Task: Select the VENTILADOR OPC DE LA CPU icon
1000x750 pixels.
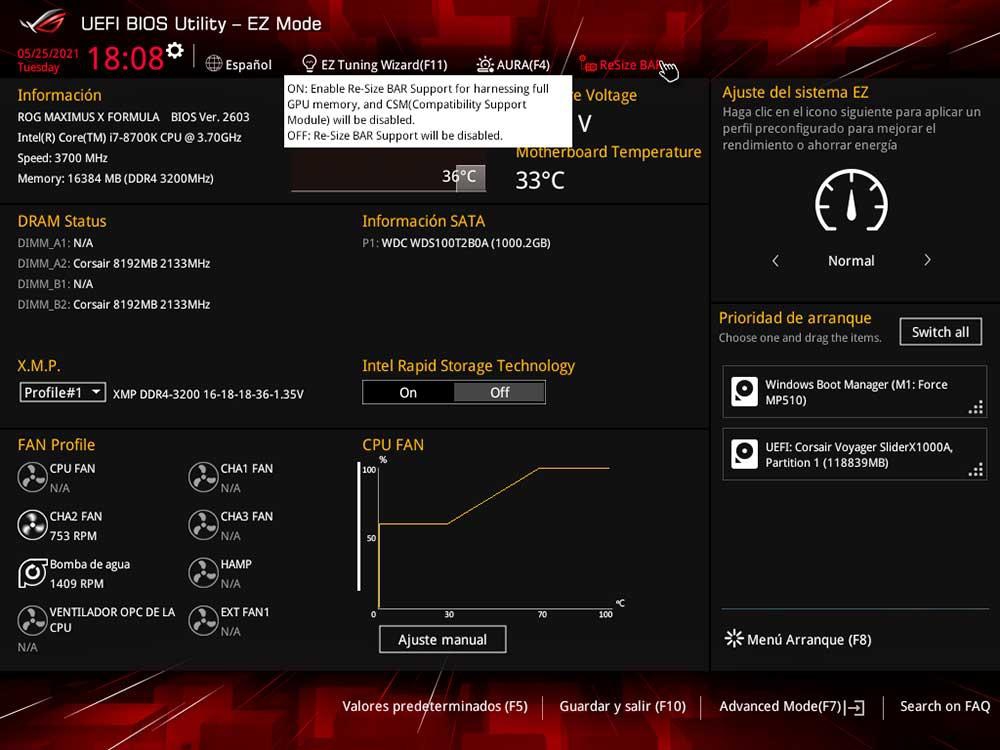Action: coord(32,621)
